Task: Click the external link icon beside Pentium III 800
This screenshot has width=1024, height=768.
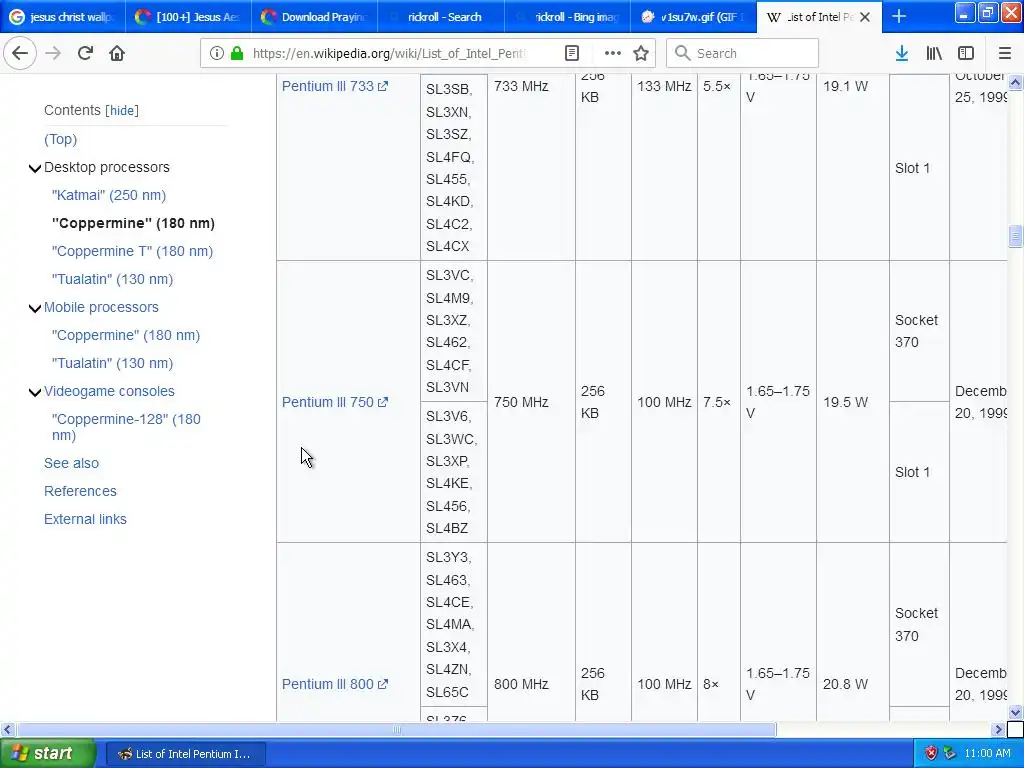Action: [383, 684]
